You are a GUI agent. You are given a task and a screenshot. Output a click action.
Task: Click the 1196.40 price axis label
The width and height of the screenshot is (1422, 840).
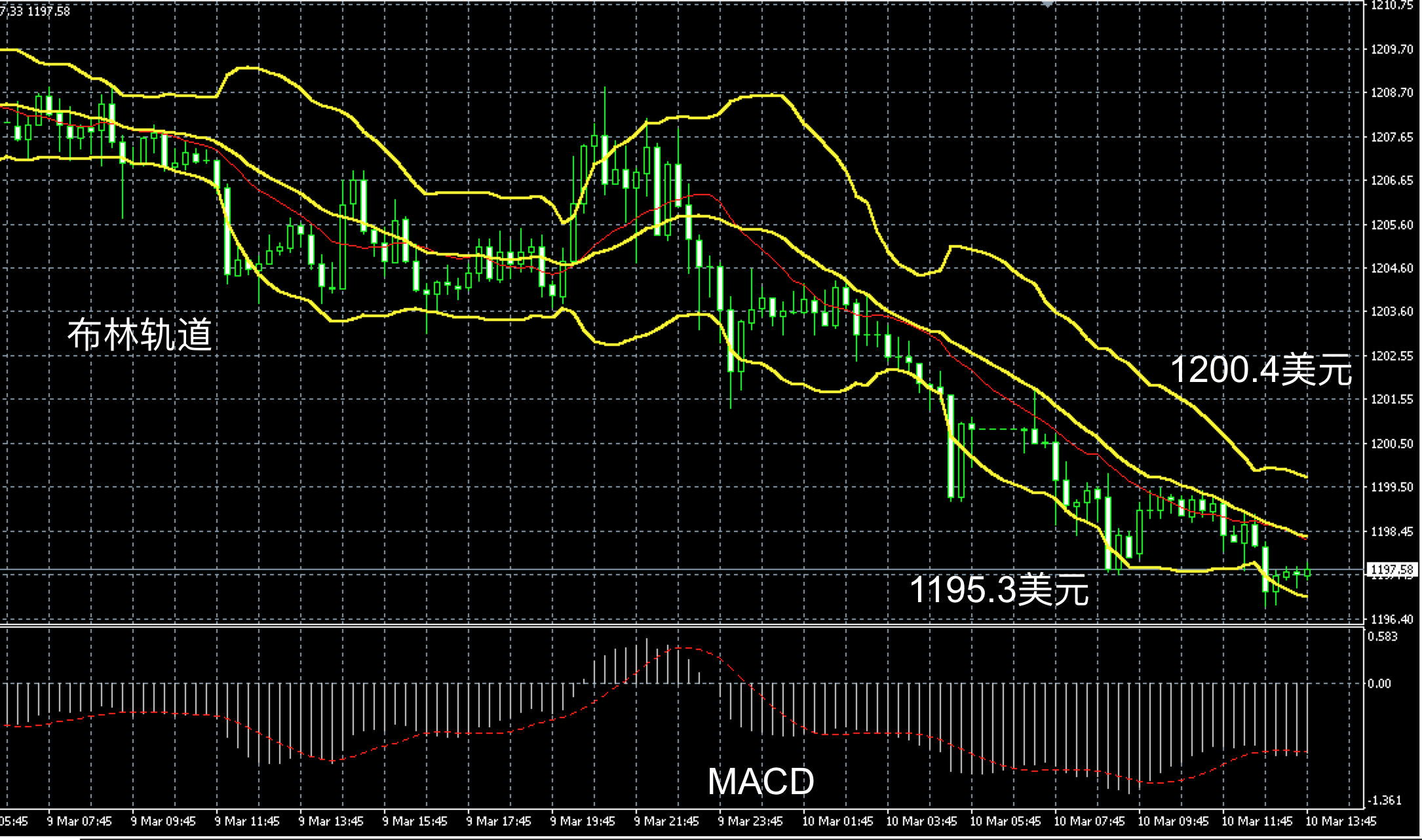1392,619
